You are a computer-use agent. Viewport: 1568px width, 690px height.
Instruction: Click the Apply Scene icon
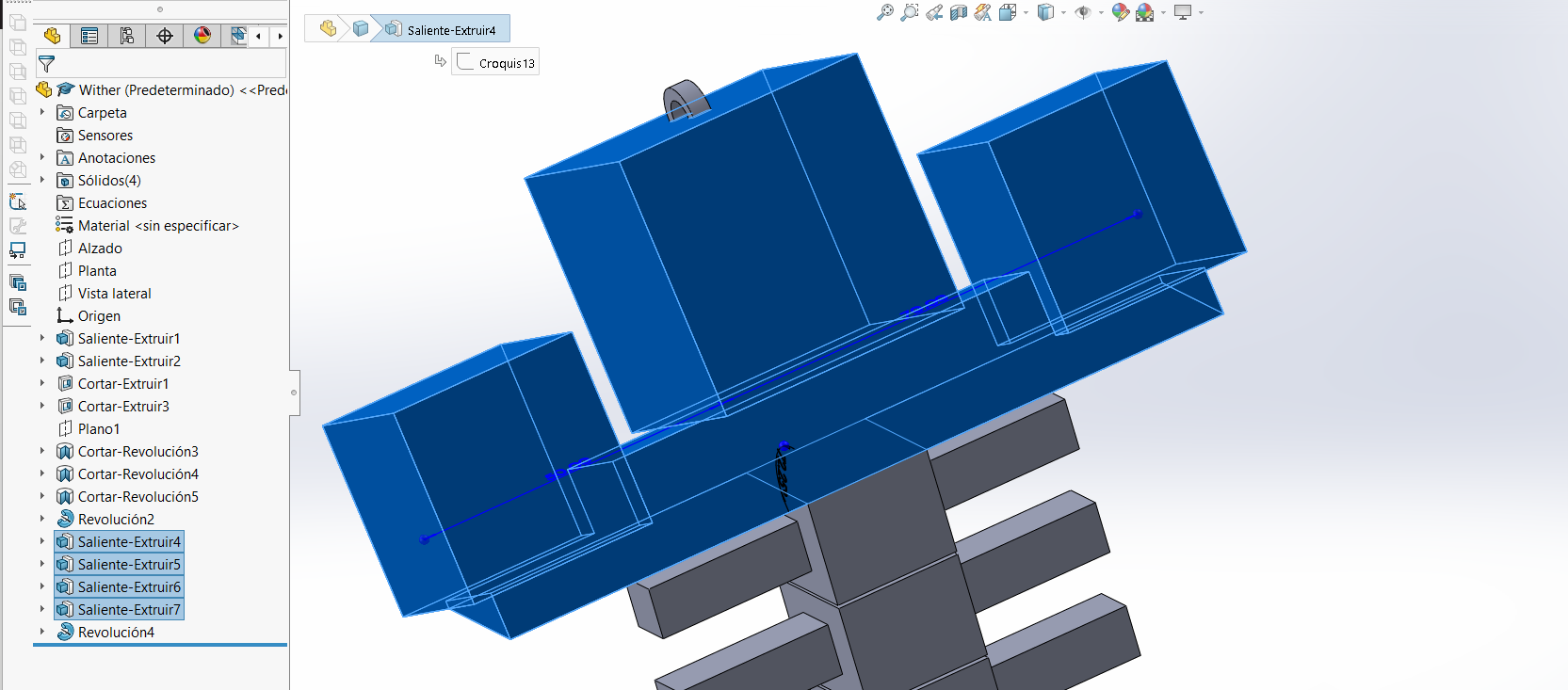click(x=1145, y=12)
